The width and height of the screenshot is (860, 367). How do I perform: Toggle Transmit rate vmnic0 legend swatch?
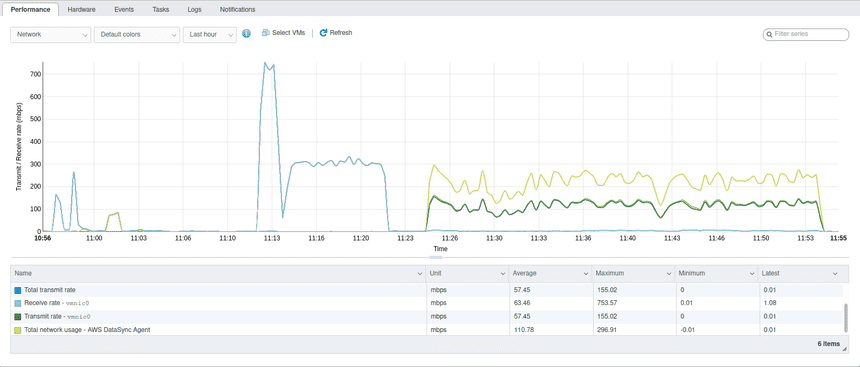point(18,317)
